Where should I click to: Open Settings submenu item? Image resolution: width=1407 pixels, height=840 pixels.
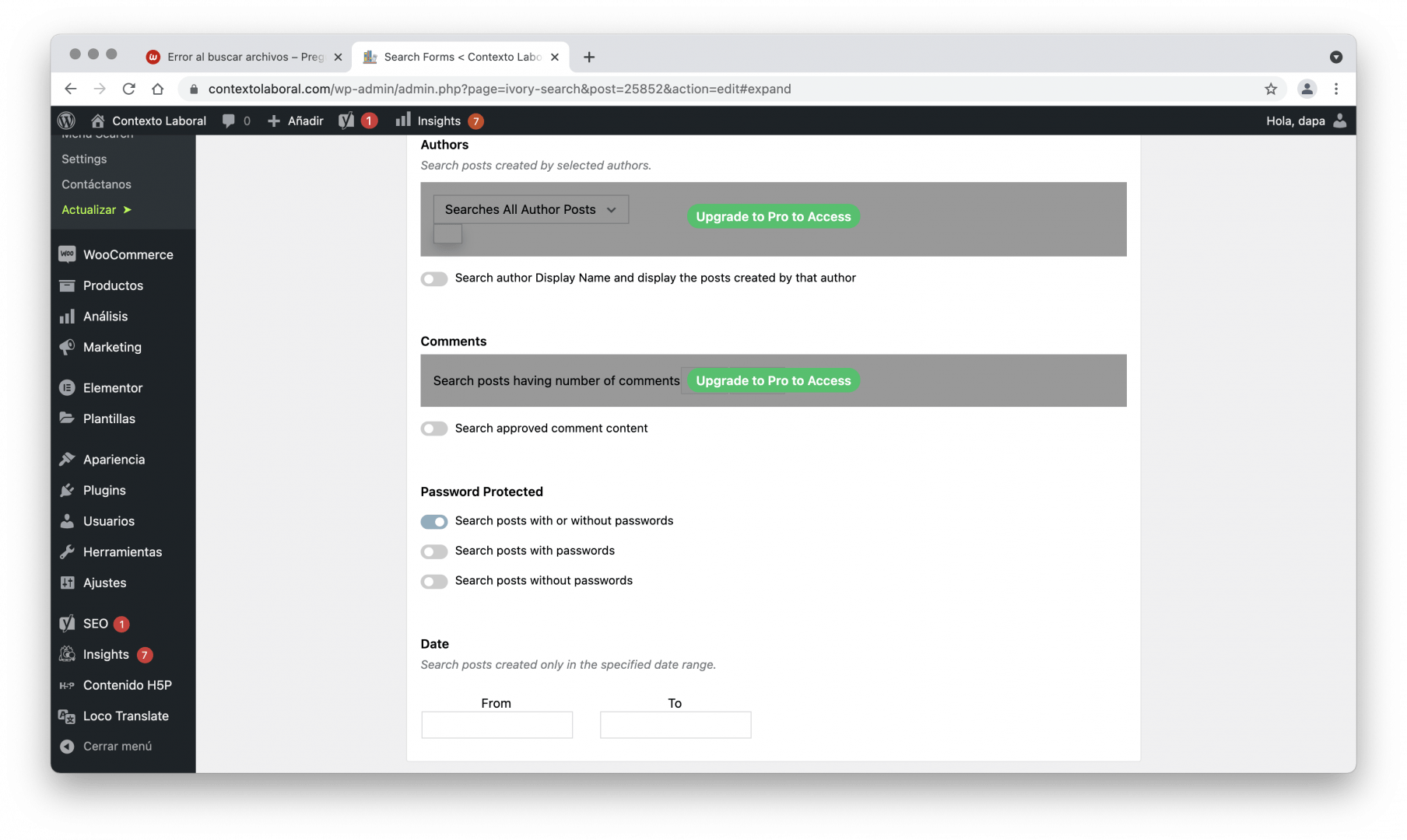tap(84, 159)
